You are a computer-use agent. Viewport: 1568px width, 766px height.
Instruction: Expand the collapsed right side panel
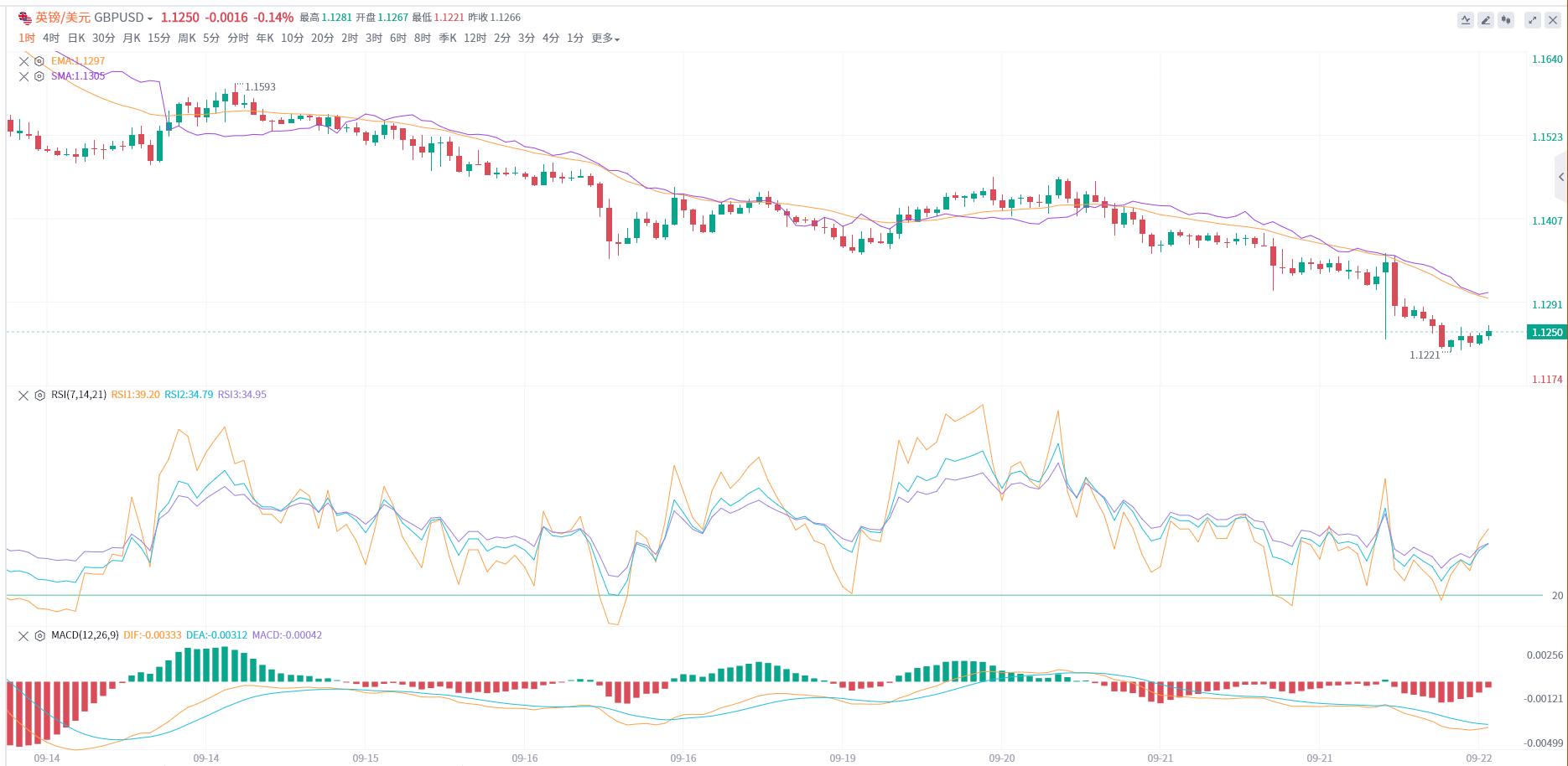(1560, 177)
